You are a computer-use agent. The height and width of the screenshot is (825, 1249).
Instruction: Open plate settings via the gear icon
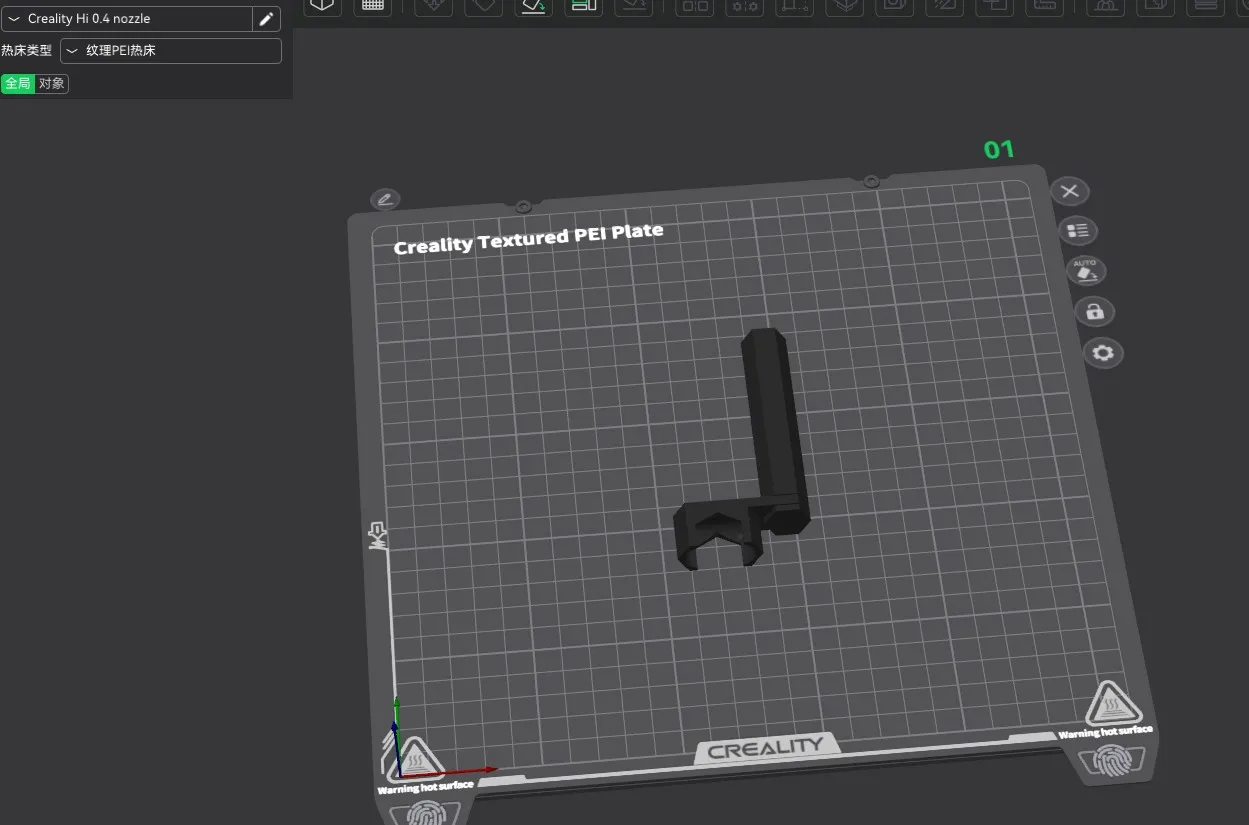point(1104,353)
